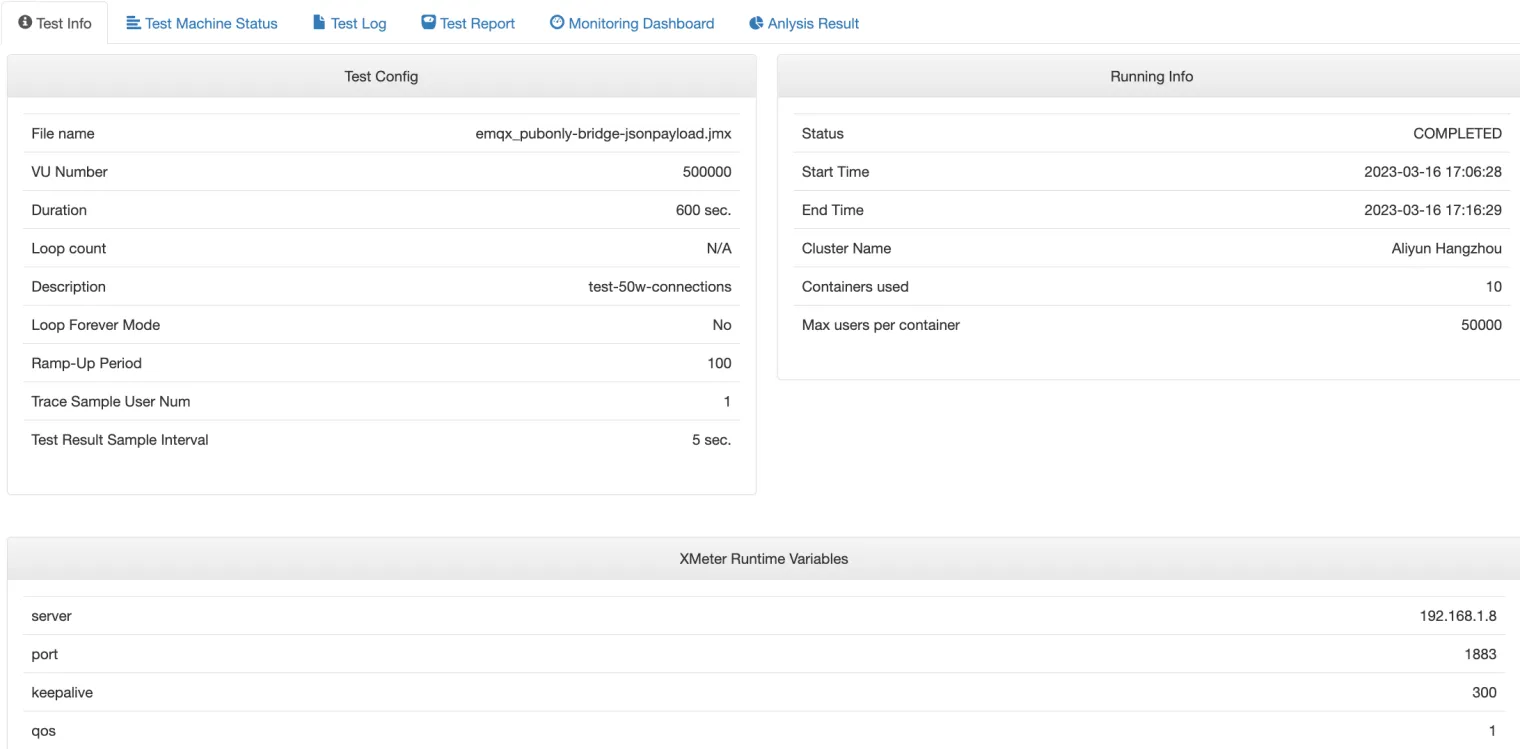Image resolution: width=1520 pixels, height=749 pixels.
Task: Click the Test Config panel header
Action: (381, 76)
